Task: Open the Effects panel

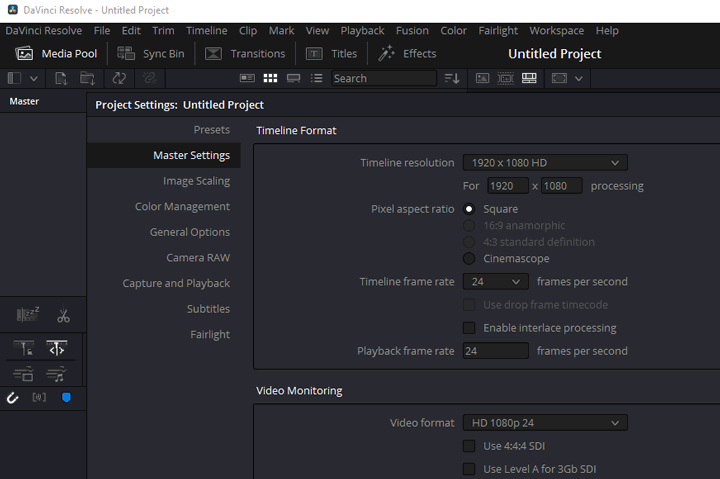Action: 407,54
